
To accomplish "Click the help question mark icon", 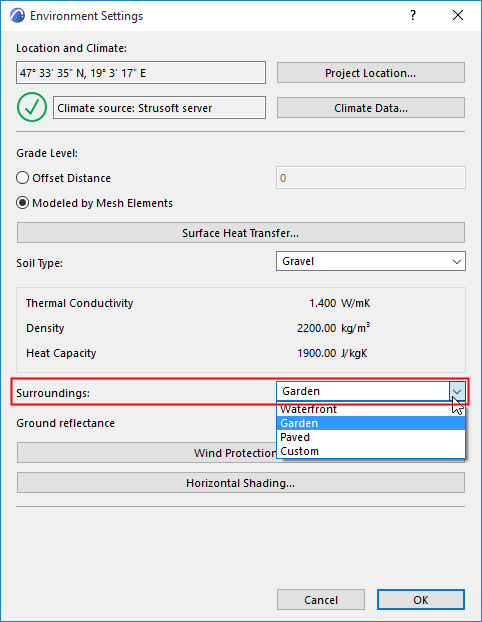I will (x=413, y=15).
